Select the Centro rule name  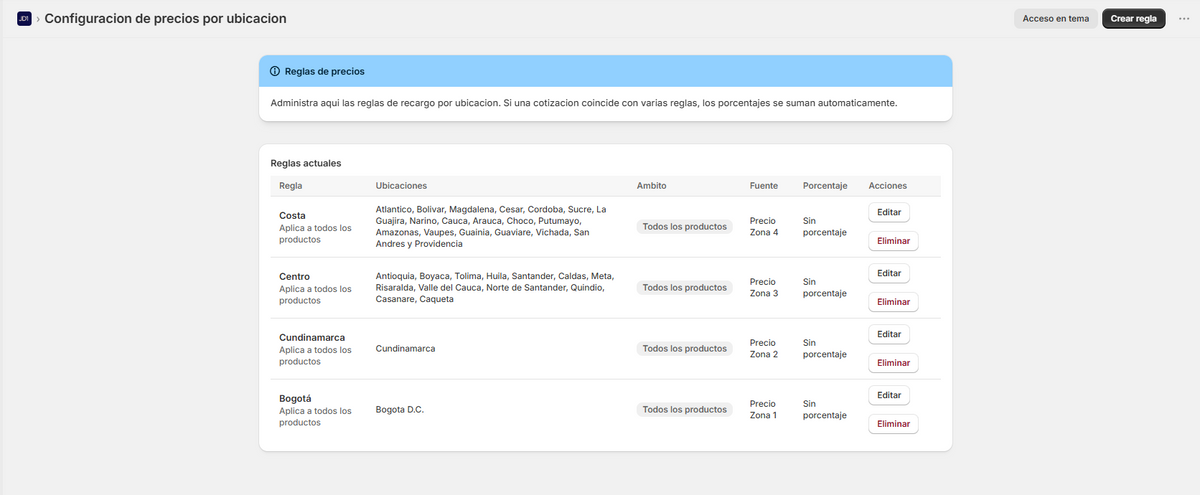click(x=294, y=276)
